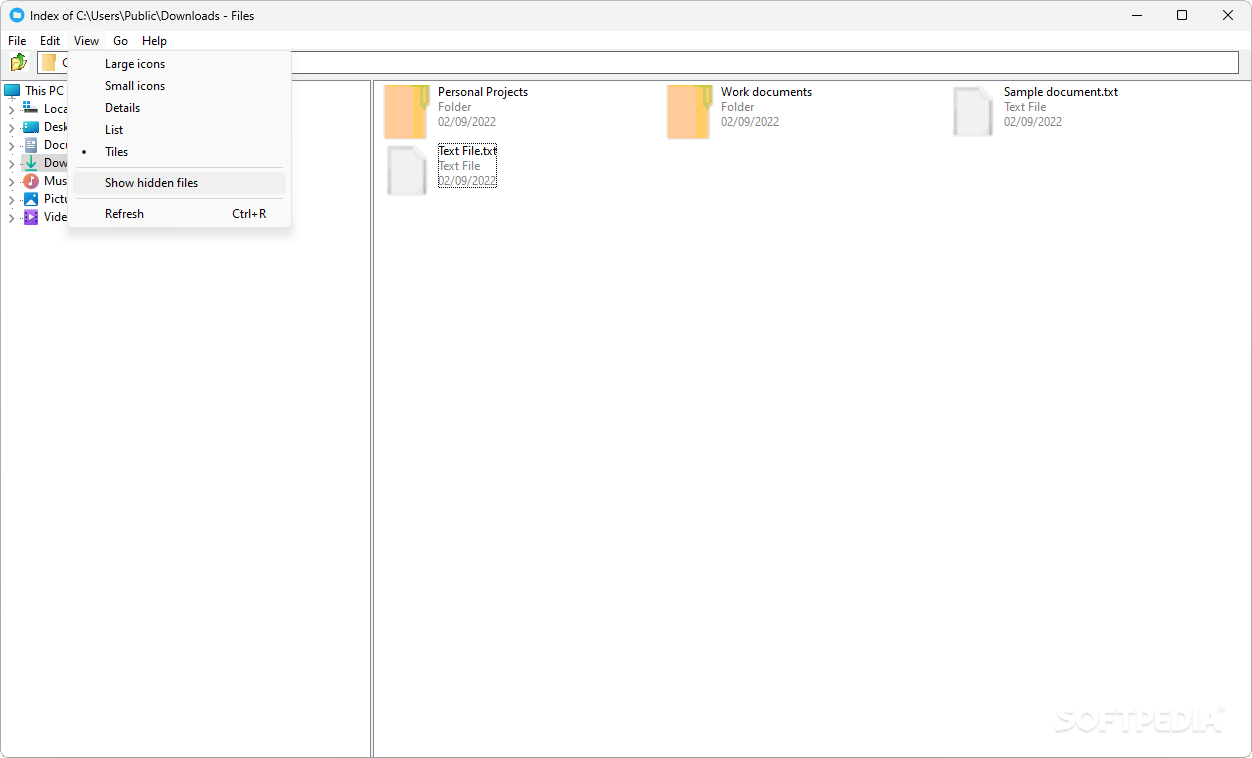
Task: Click the Documents icon in tree
Action: pos(31,144)
